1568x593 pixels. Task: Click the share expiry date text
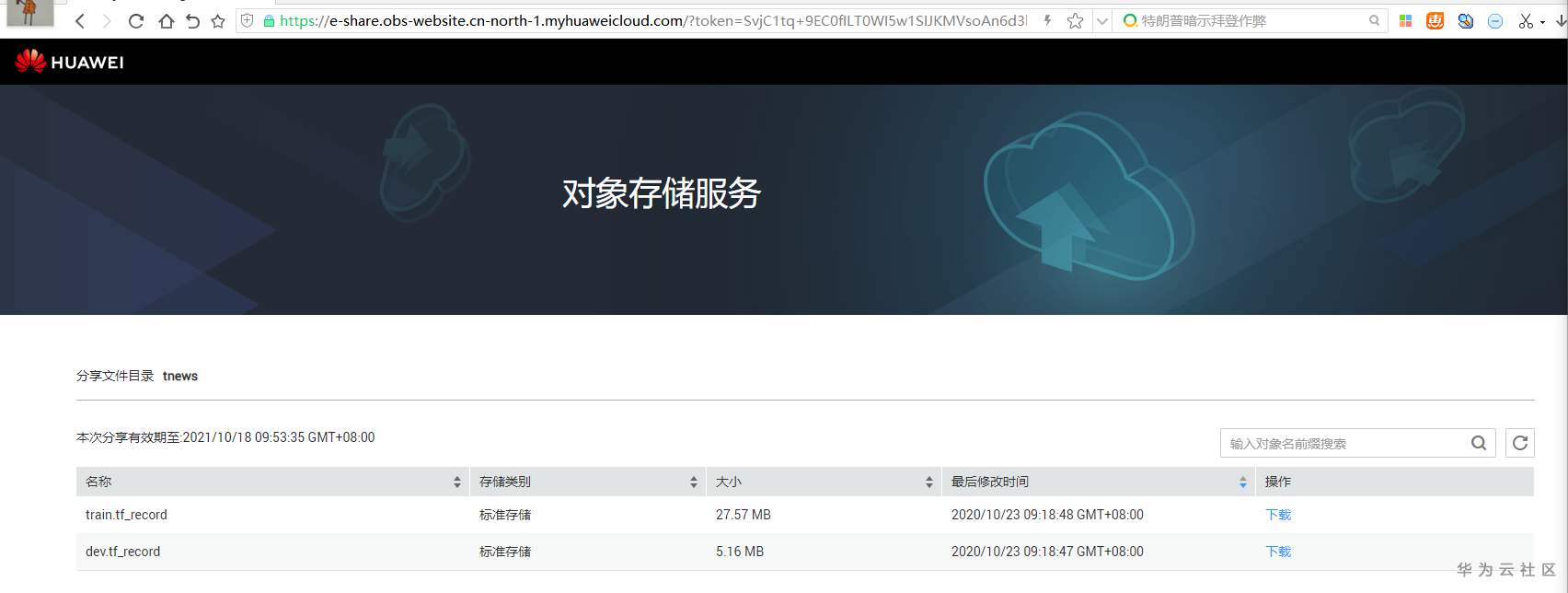click(225, 437)
